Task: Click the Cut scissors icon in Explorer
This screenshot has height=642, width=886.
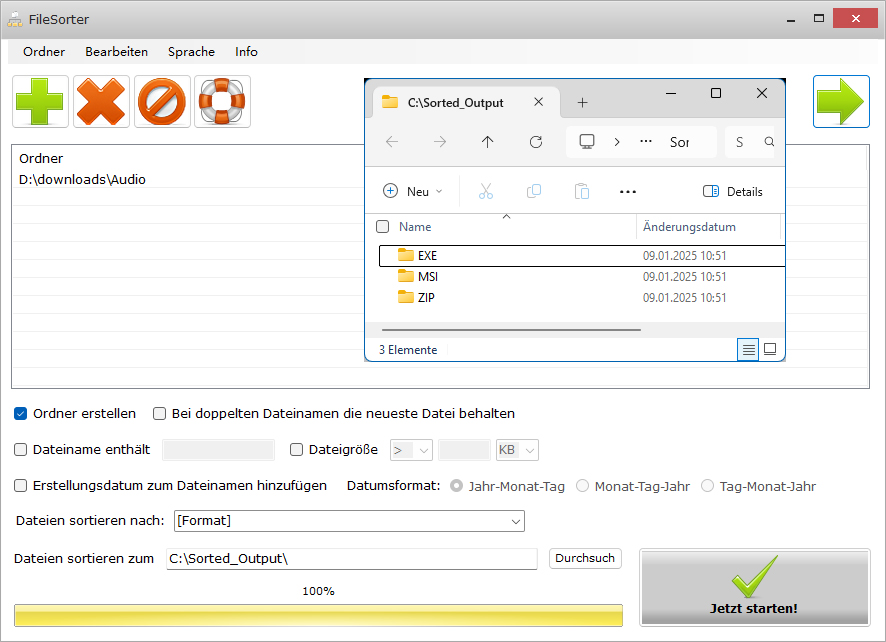Action: pos(486,192)
